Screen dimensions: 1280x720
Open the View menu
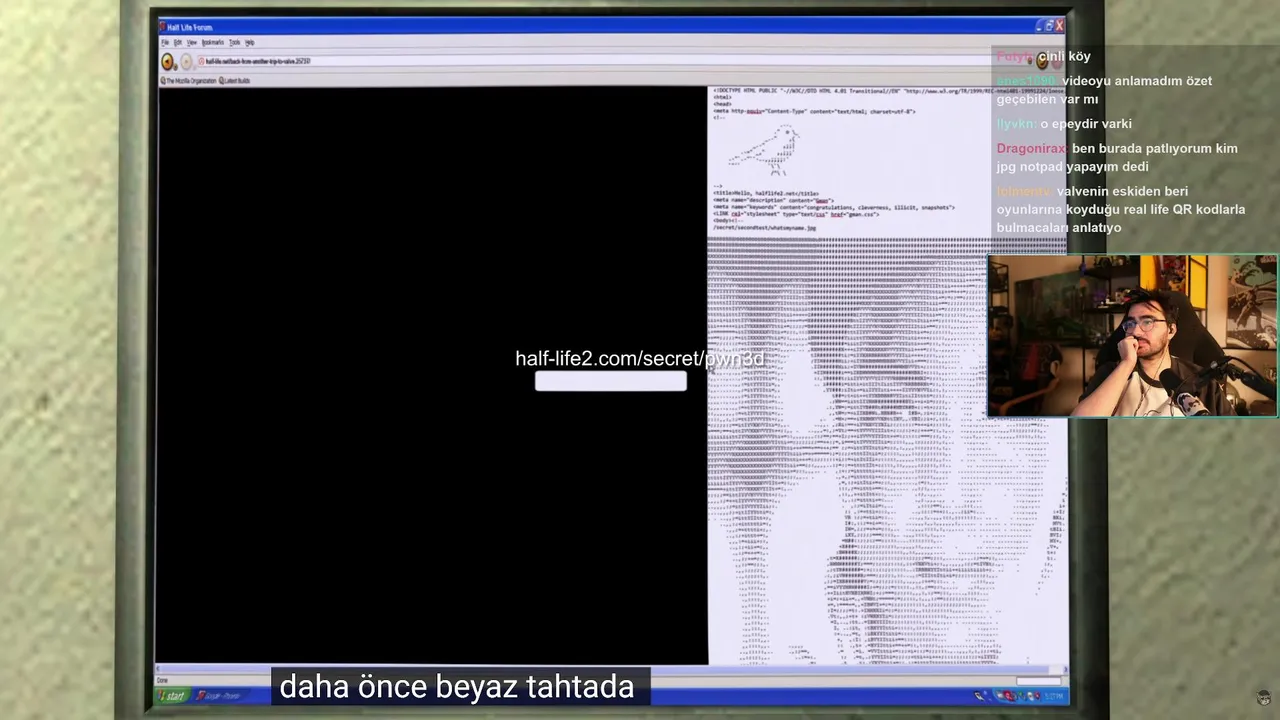point(192,43)
